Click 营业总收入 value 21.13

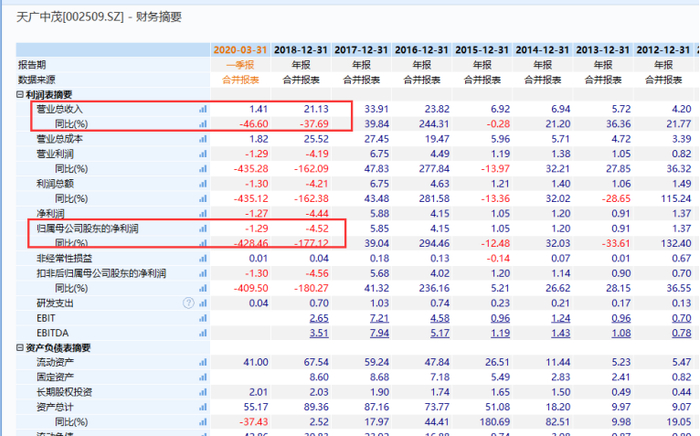coord(316,109)
